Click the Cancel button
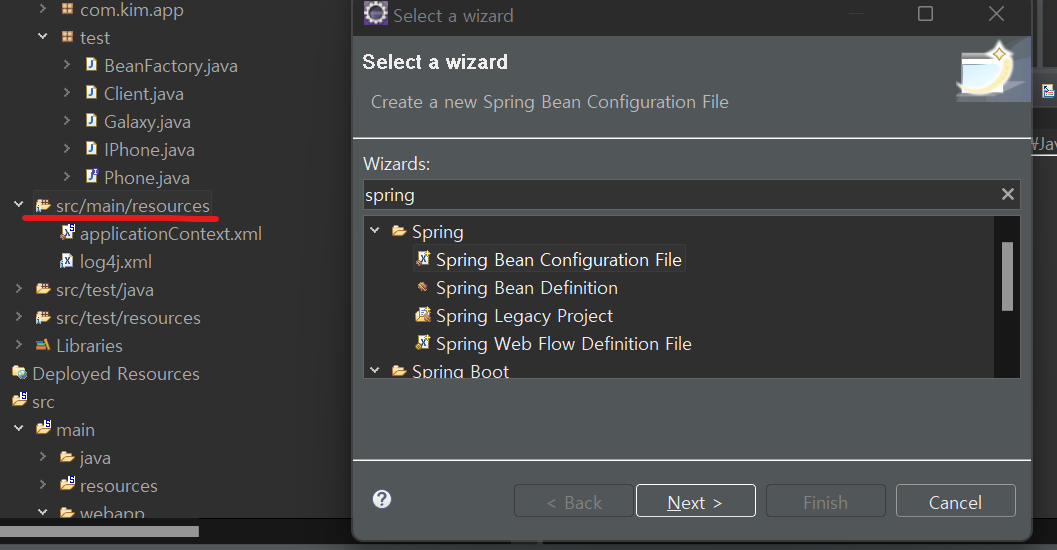The width and height of the screenshot is (1057, 550). point(955,501)
